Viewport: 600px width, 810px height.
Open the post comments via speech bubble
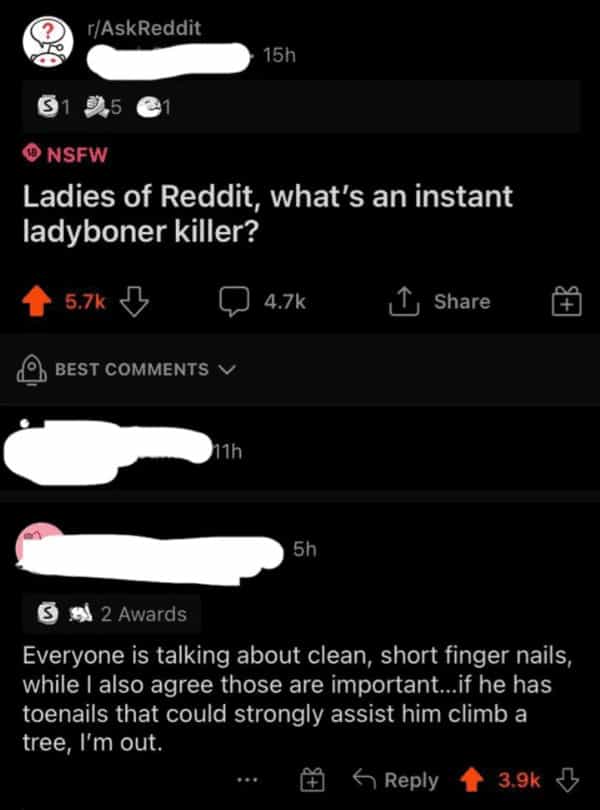tap(235, 302)
